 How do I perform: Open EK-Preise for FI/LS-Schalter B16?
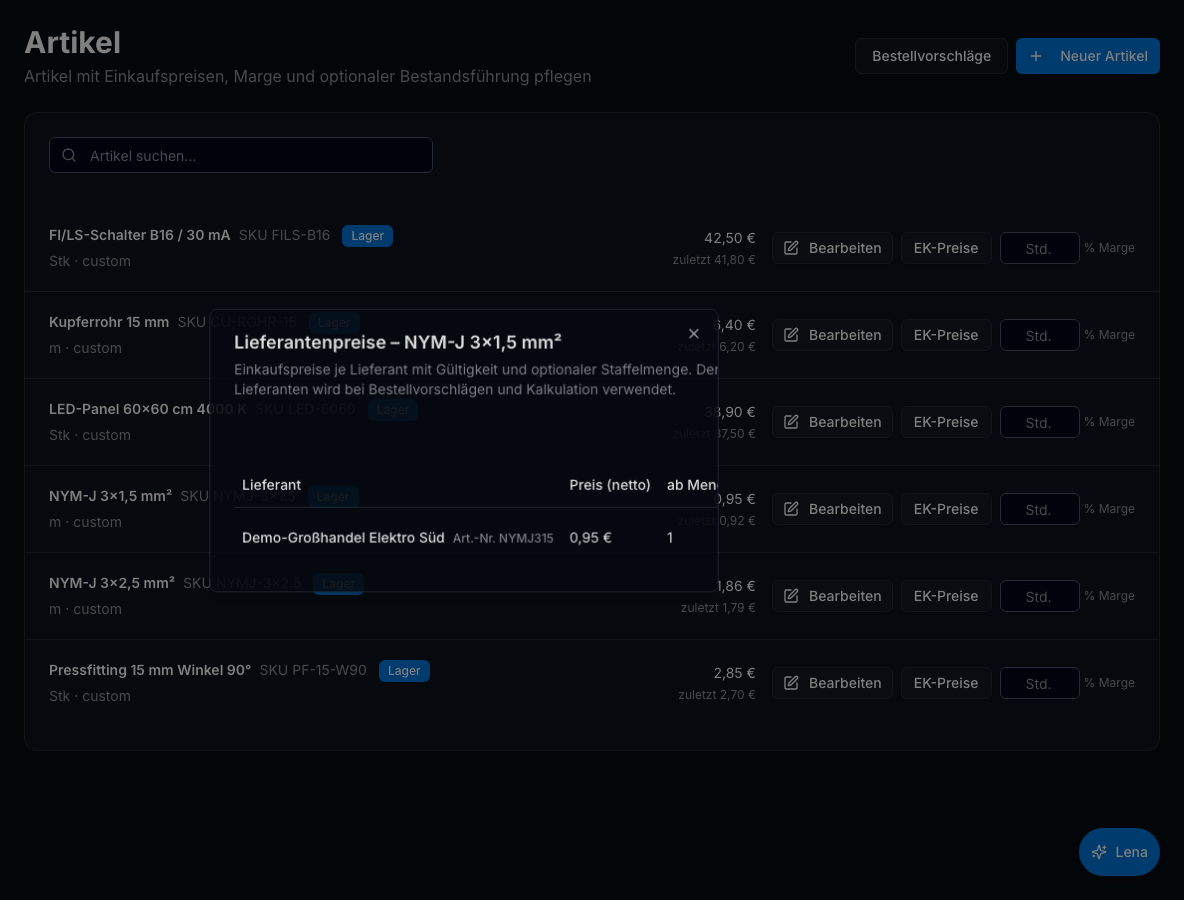[945, 248]
